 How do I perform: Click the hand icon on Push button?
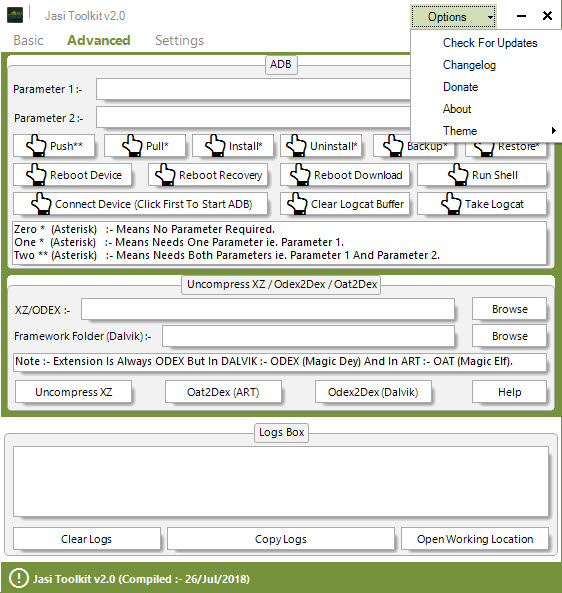tap(36, 146)
